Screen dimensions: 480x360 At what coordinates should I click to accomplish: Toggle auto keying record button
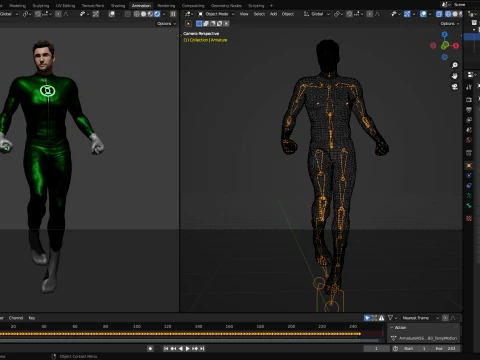point(150,348)
